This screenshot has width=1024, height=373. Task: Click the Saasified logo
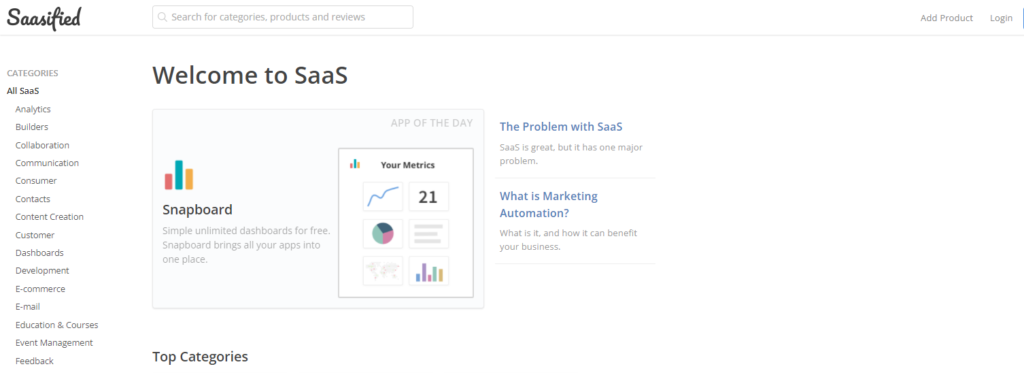(44, 18)
